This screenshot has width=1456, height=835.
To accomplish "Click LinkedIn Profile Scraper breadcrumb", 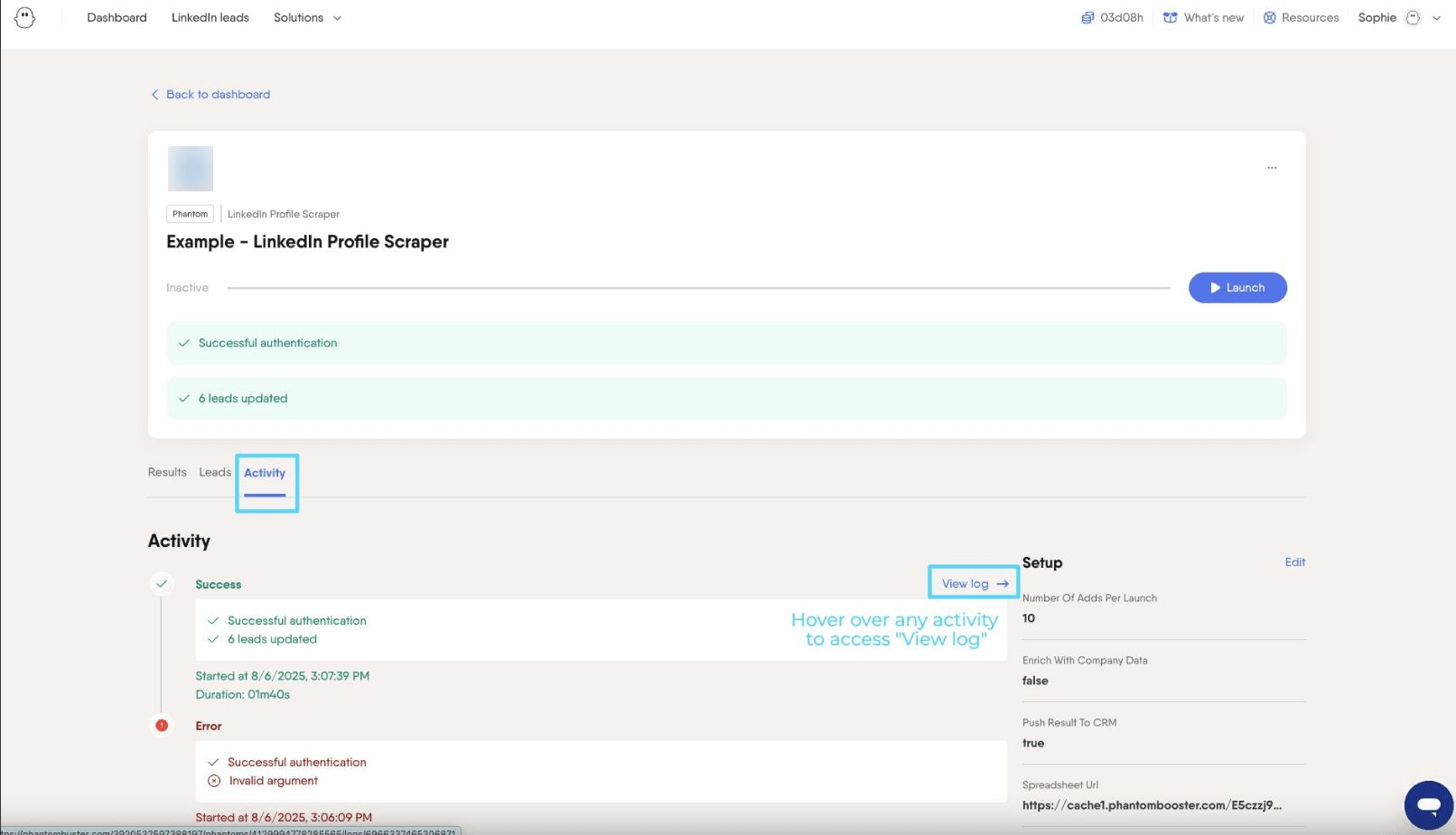I will (x=284, y=215).
